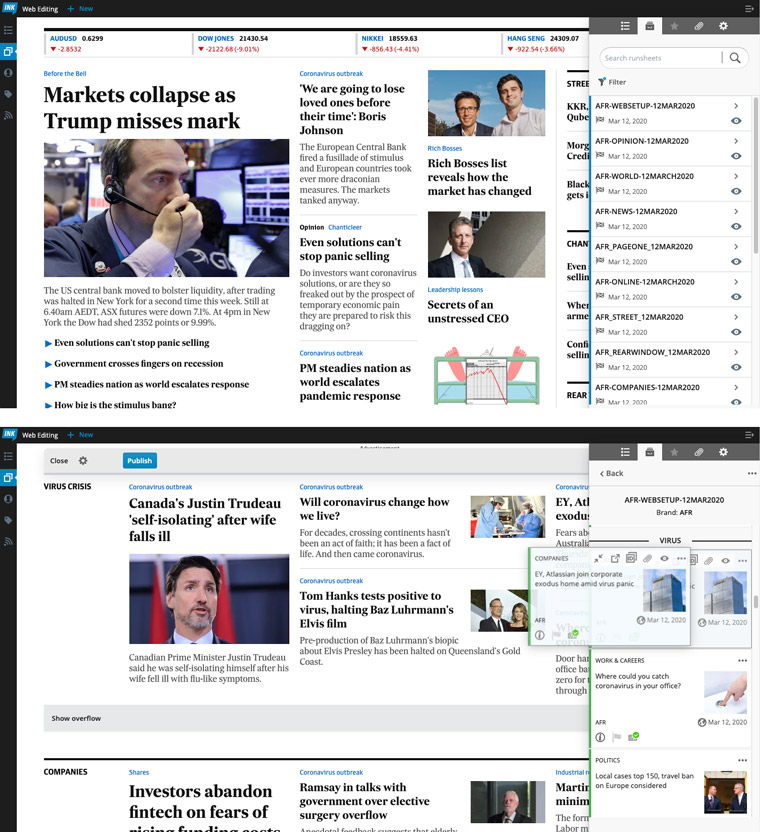Screen dimensions: 760x832
Task: Open the tags icon in top left sidebar
Action: click(x=8, y=94)
